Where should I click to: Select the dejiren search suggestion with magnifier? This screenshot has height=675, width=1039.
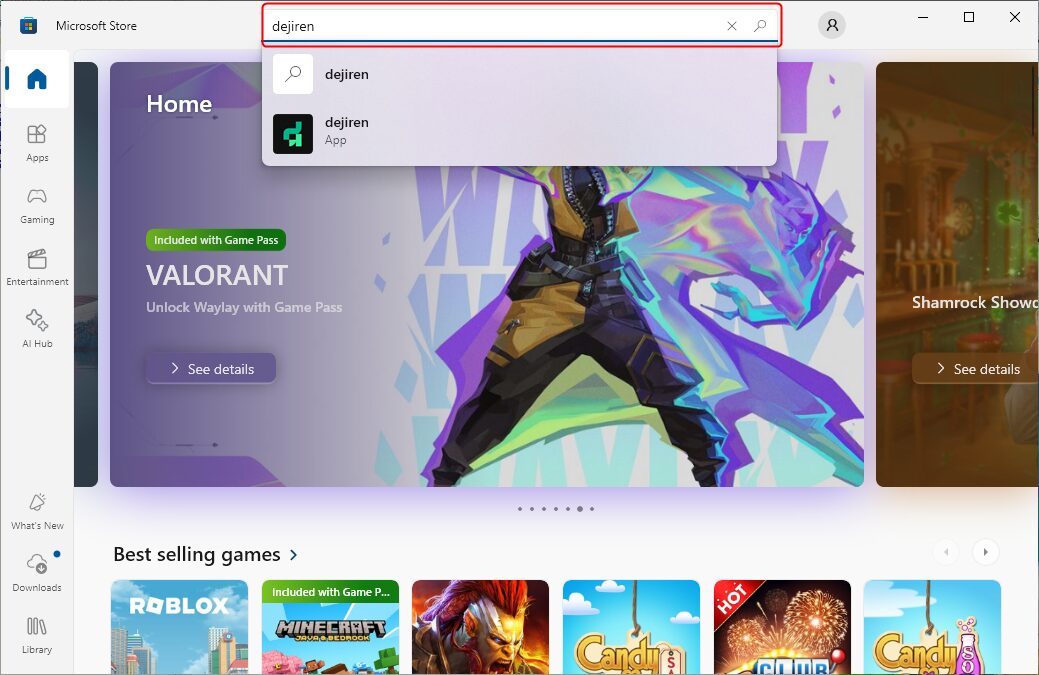[520, 74]
